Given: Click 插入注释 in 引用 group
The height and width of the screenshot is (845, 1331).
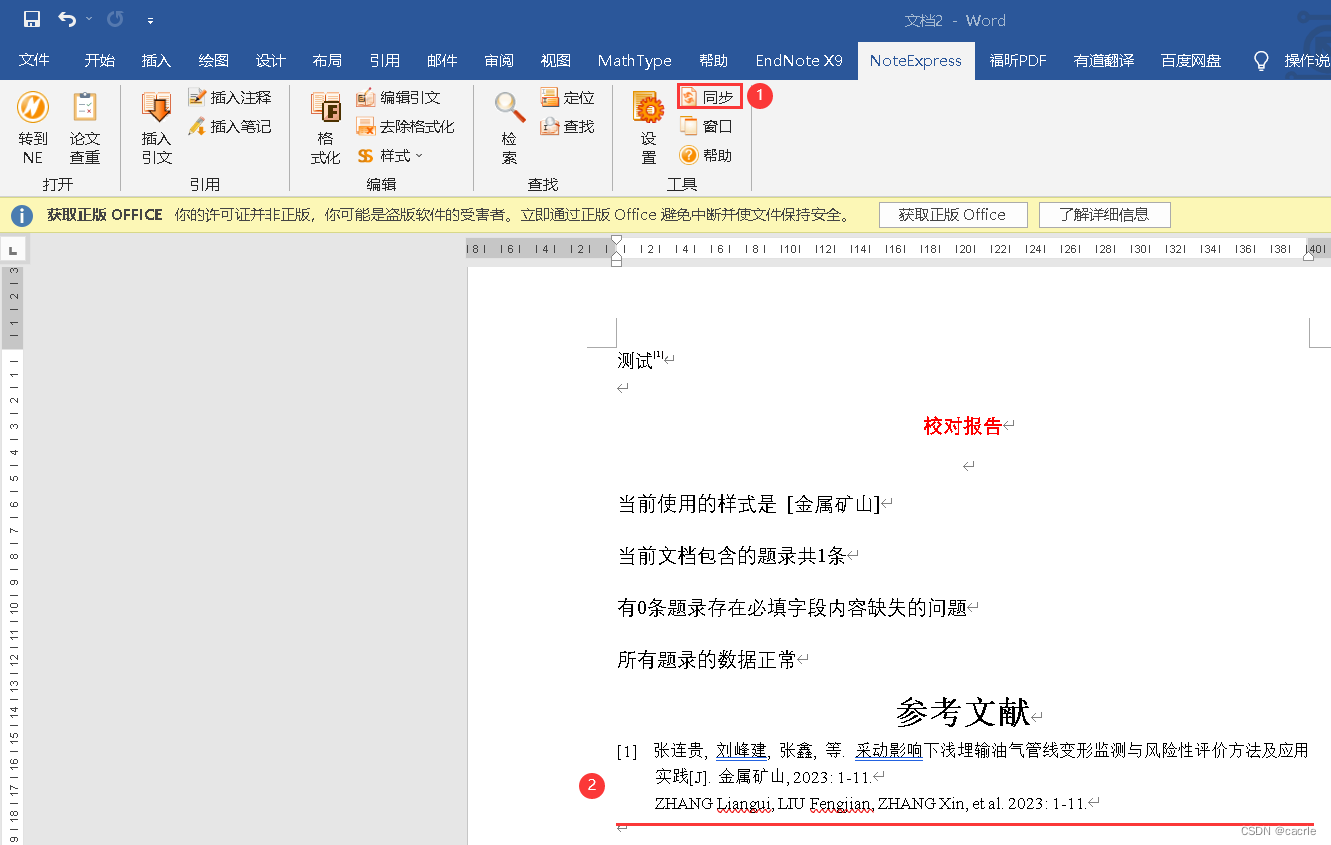Looking at the screenshot, I should click(x=229, y=97).
